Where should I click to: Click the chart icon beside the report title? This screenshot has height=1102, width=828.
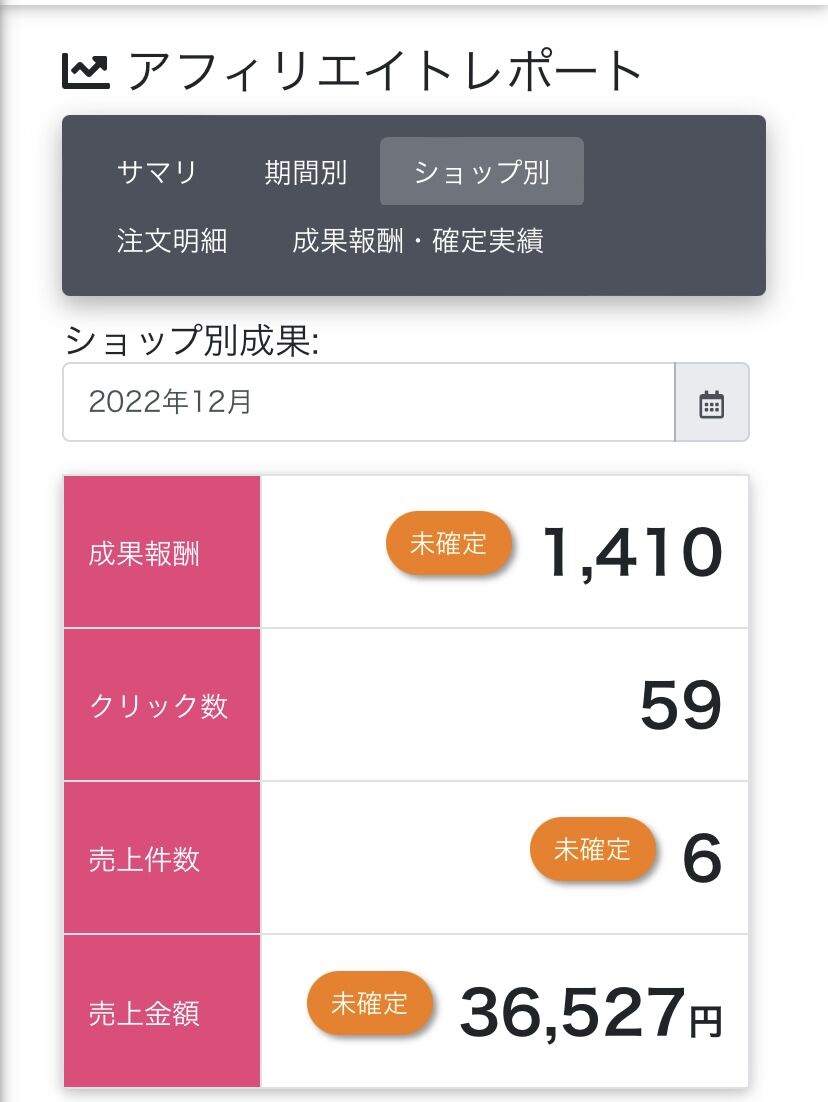coord(86,71)
